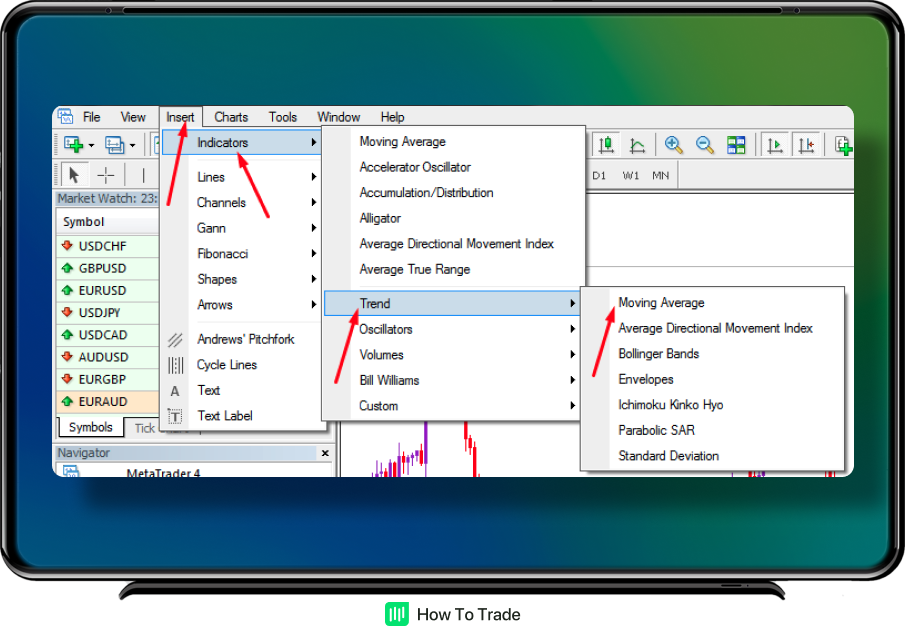
Task: Select the EURAUD row in Market Watch
Action: 102,402
